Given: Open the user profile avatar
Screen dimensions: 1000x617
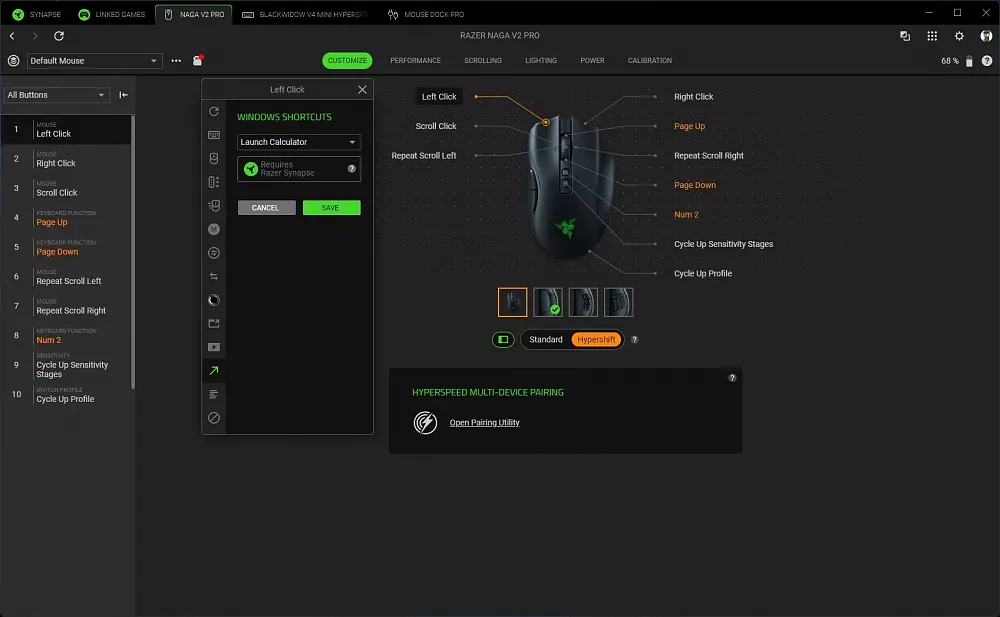Looking at the screenshot, I should point(986,36).
